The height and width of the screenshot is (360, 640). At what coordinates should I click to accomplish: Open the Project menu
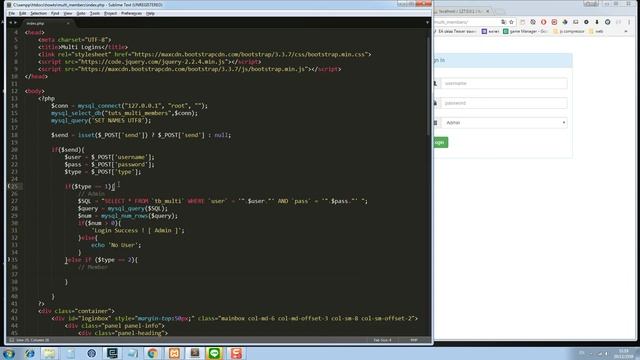pos(110,13)
